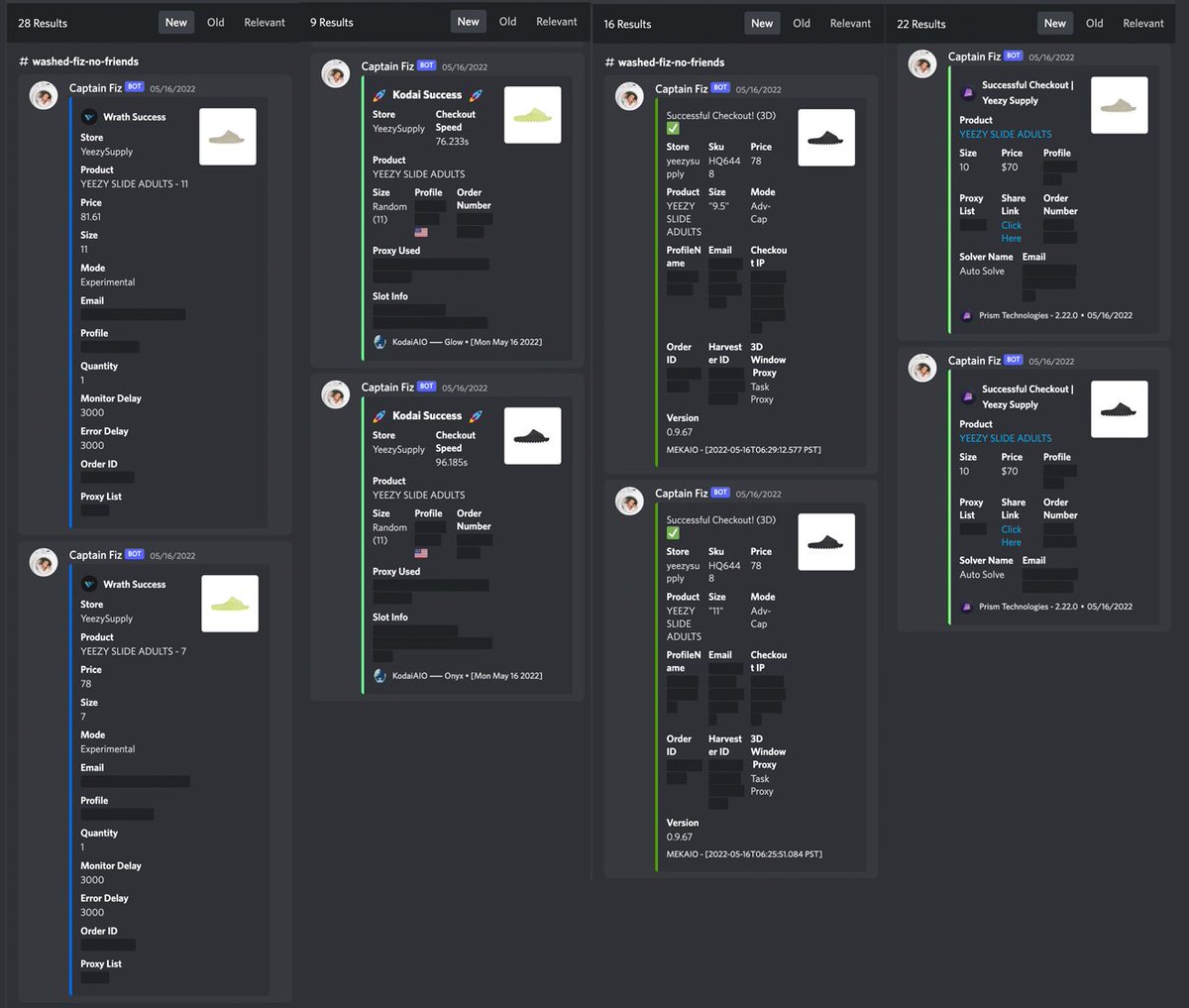Open Captain Fiz avatar on the MEKAIO size 11 message
This screenshot has width=1189, height=1008.
[x=629, y=502]
